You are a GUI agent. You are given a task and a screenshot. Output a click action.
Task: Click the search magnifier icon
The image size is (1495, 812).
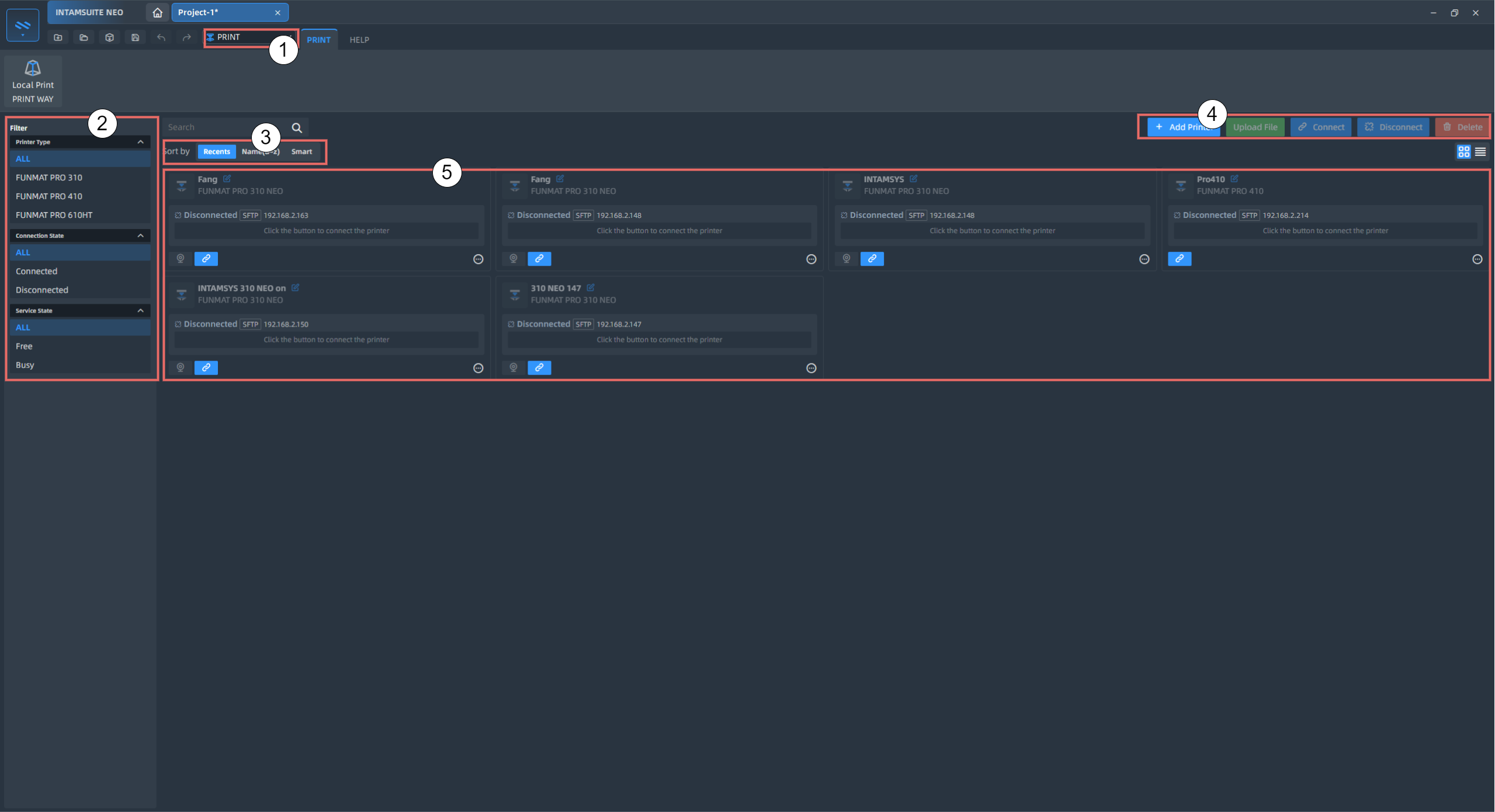point(297,127)
